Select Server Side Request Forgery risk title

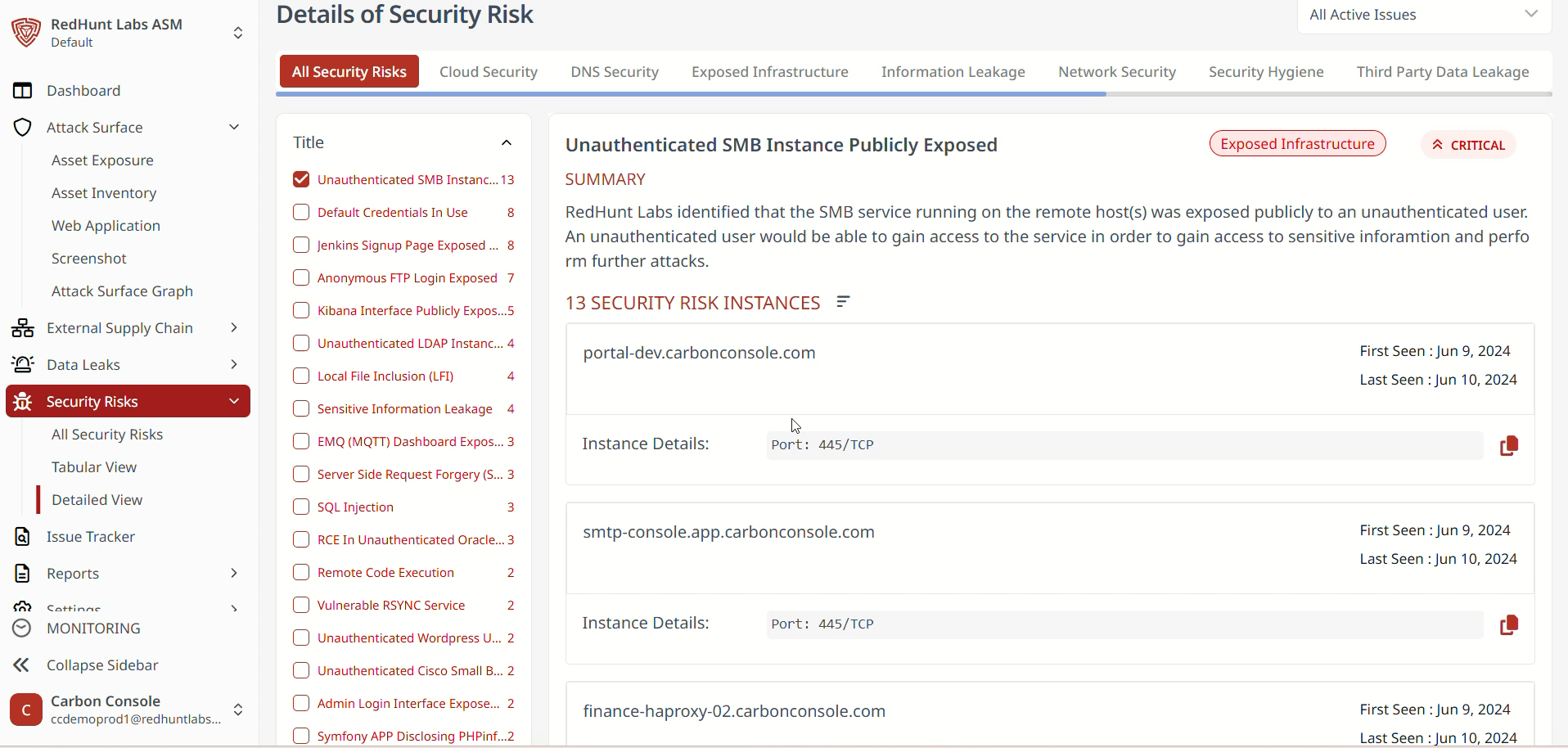(410, 475)
